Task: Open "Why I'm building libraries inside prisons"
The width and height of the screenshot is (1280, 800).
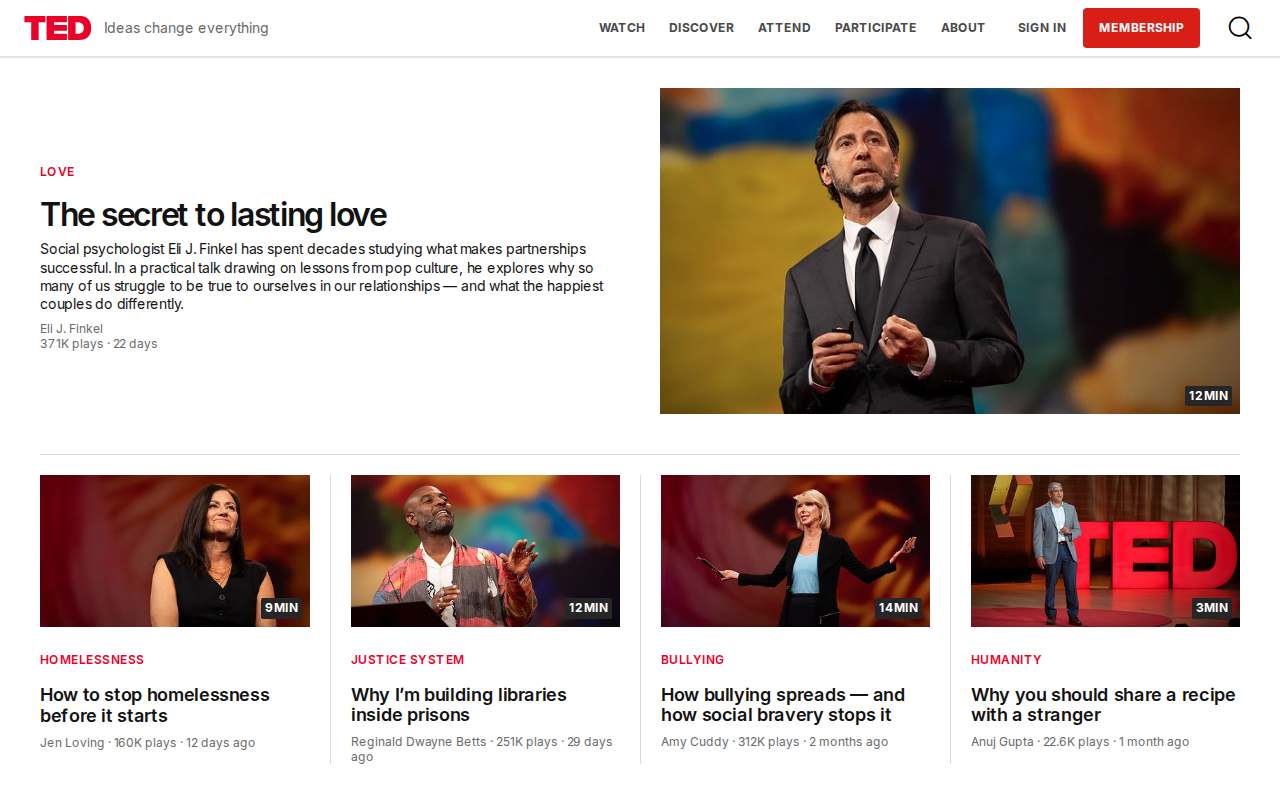Action: pos(459,705)
